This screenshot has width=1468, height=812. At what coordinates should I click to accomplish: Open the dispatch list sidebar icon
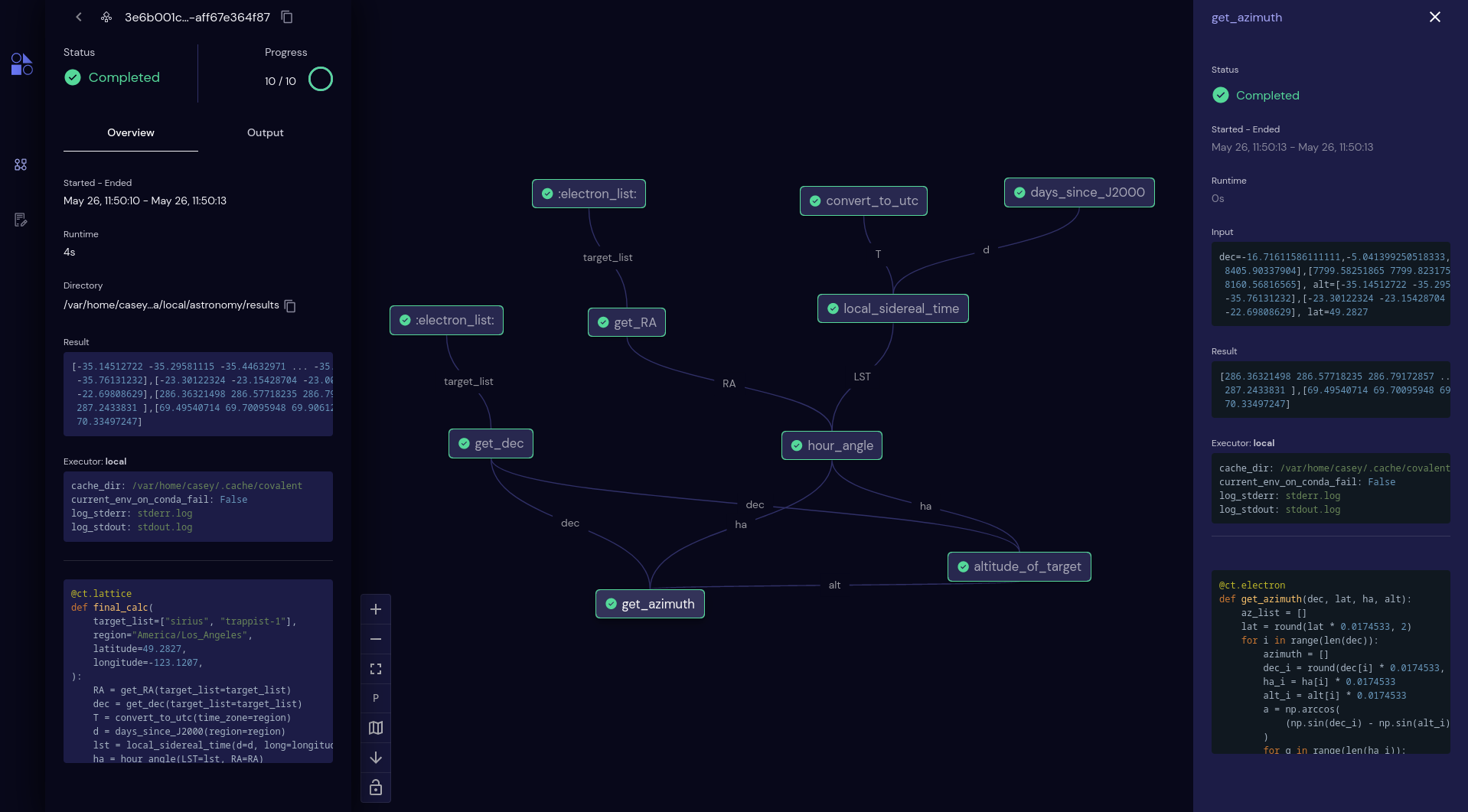(21, 164)
